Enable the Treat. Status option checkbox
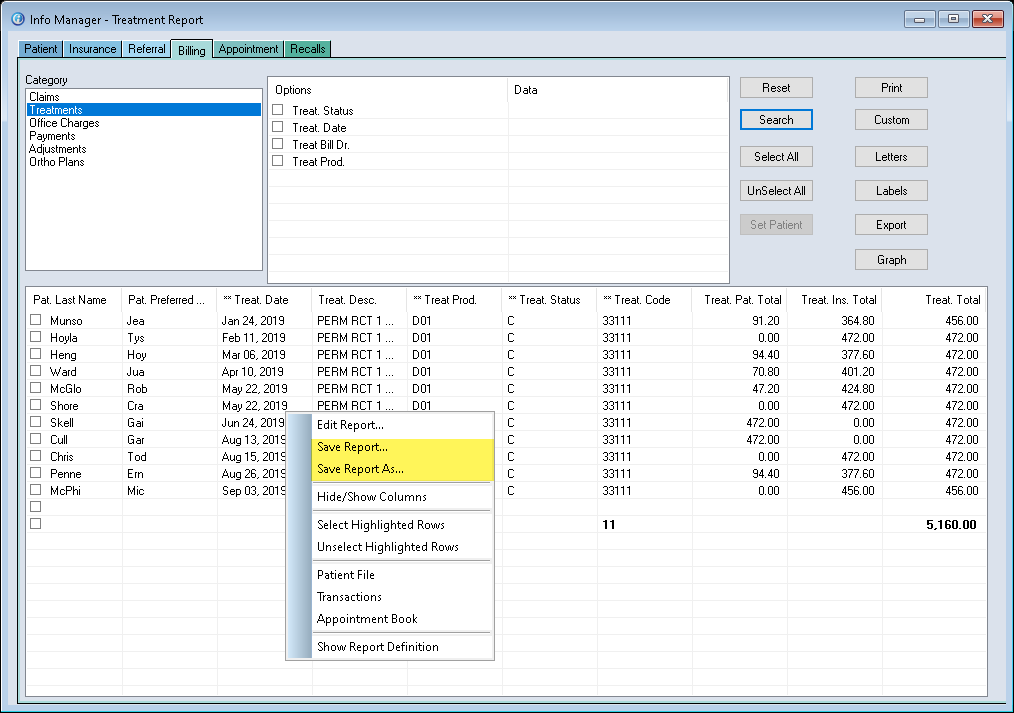This screenshot has height=713, width=1014. point(278,111)
